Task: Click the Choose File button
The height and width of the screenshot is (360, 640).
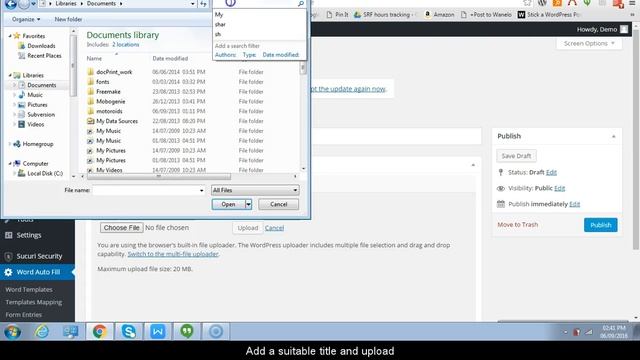Action: coord(122,228)
